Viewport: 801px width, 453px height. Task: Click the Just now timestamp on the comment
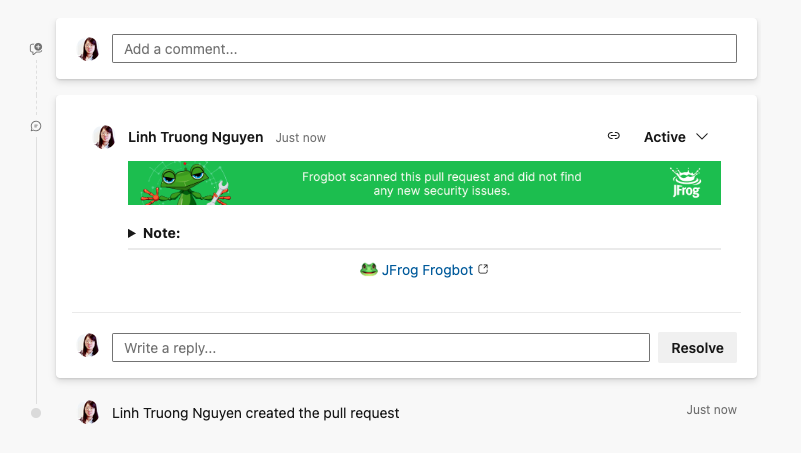[301, 138]
